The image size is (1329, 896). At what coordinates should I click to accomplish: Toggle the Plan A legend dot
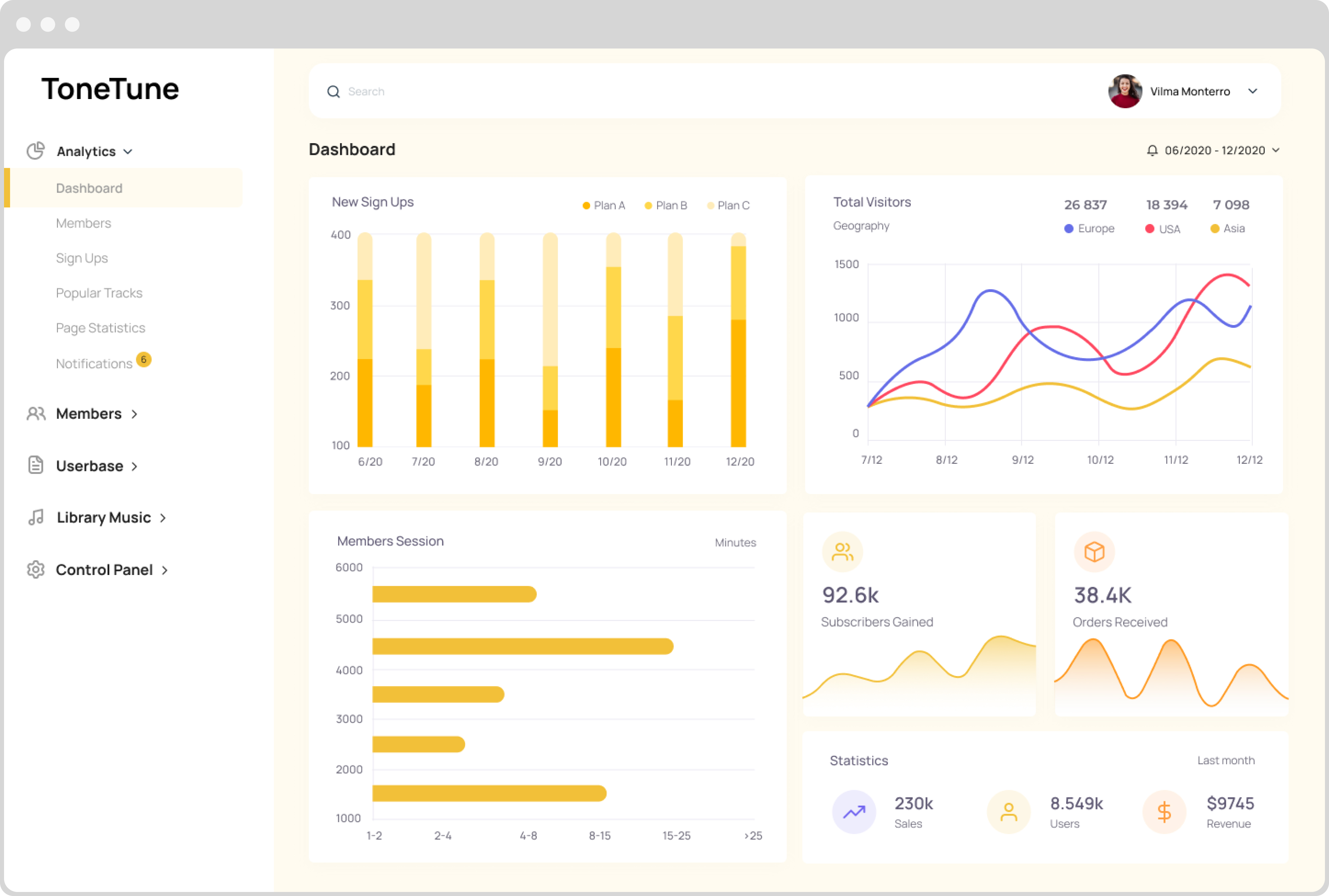point(586,206)
